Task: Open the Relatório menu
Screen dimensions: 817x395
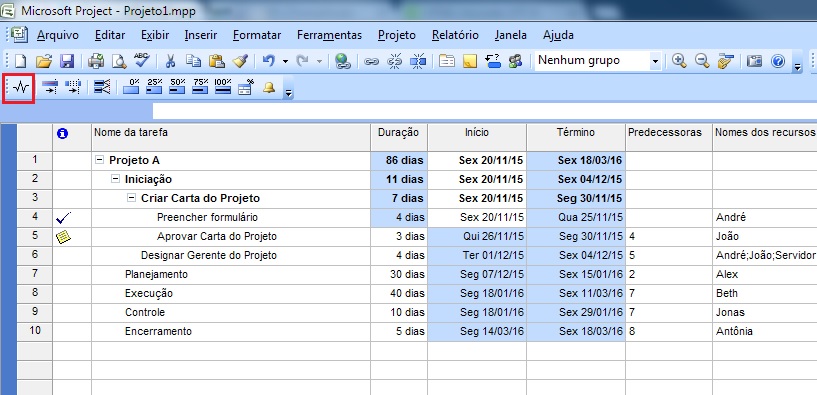Action: 455,35
